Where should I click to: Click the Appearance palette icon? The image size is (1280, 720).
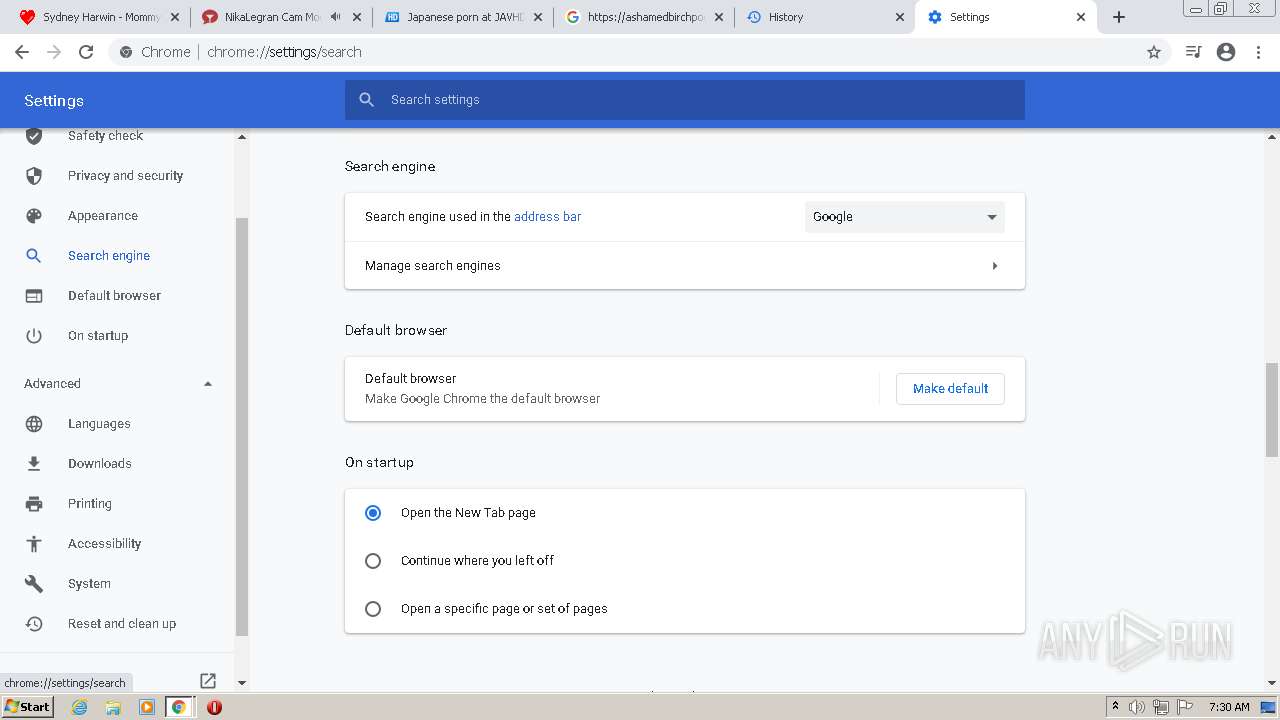pos(34,216)
